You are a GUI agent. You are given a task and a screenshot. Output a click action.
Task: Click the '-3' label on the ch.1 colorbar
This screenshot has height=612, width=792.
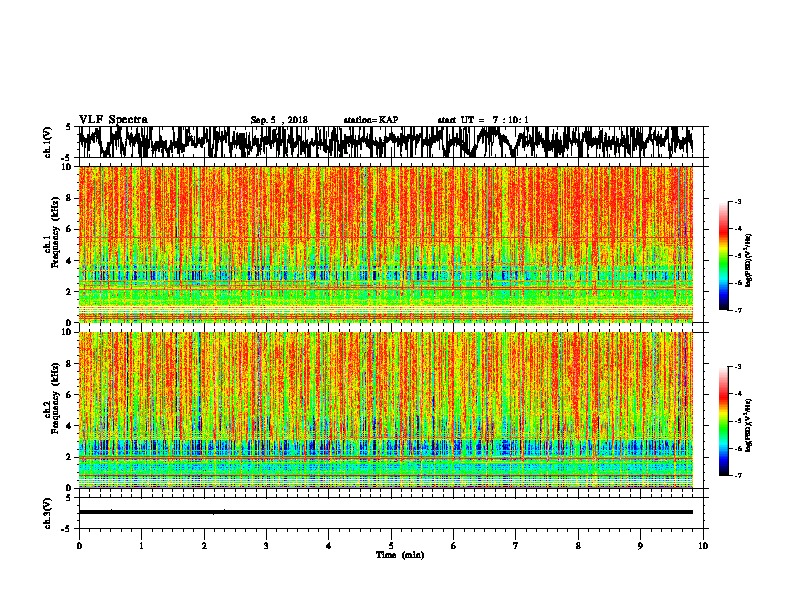coord(737,202)
